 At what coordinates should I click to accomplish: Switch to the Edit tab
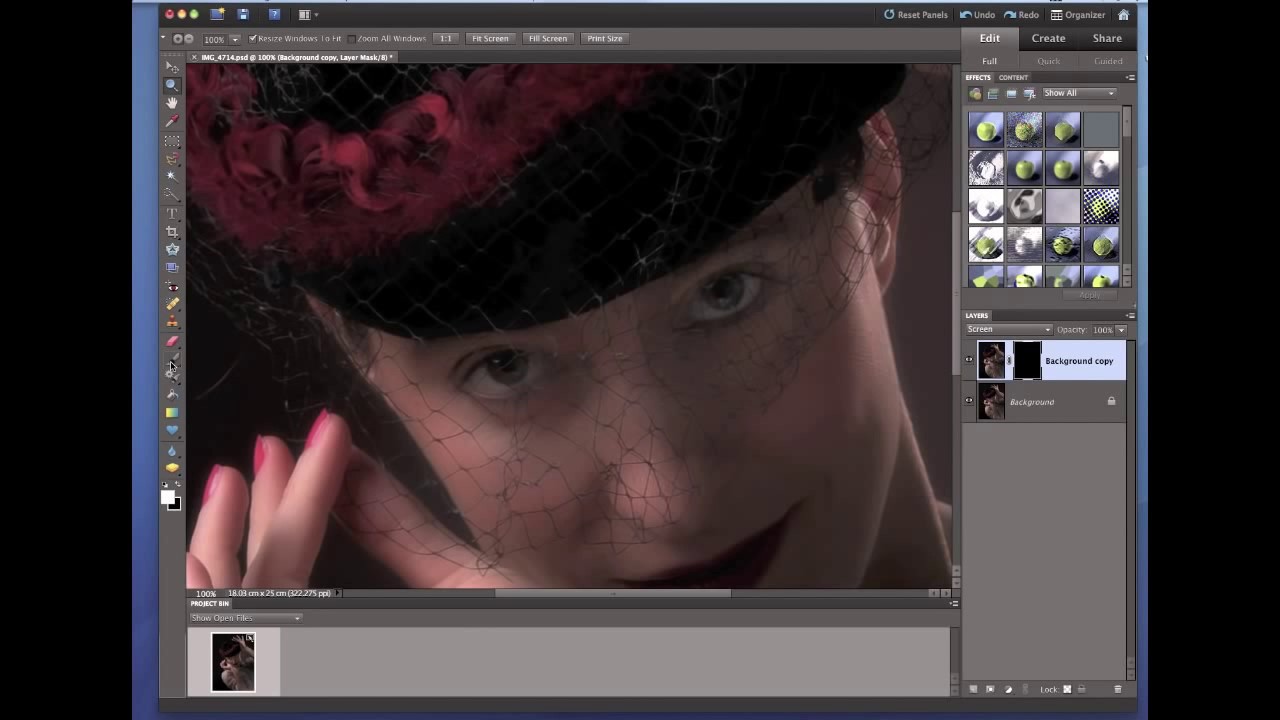990,38
